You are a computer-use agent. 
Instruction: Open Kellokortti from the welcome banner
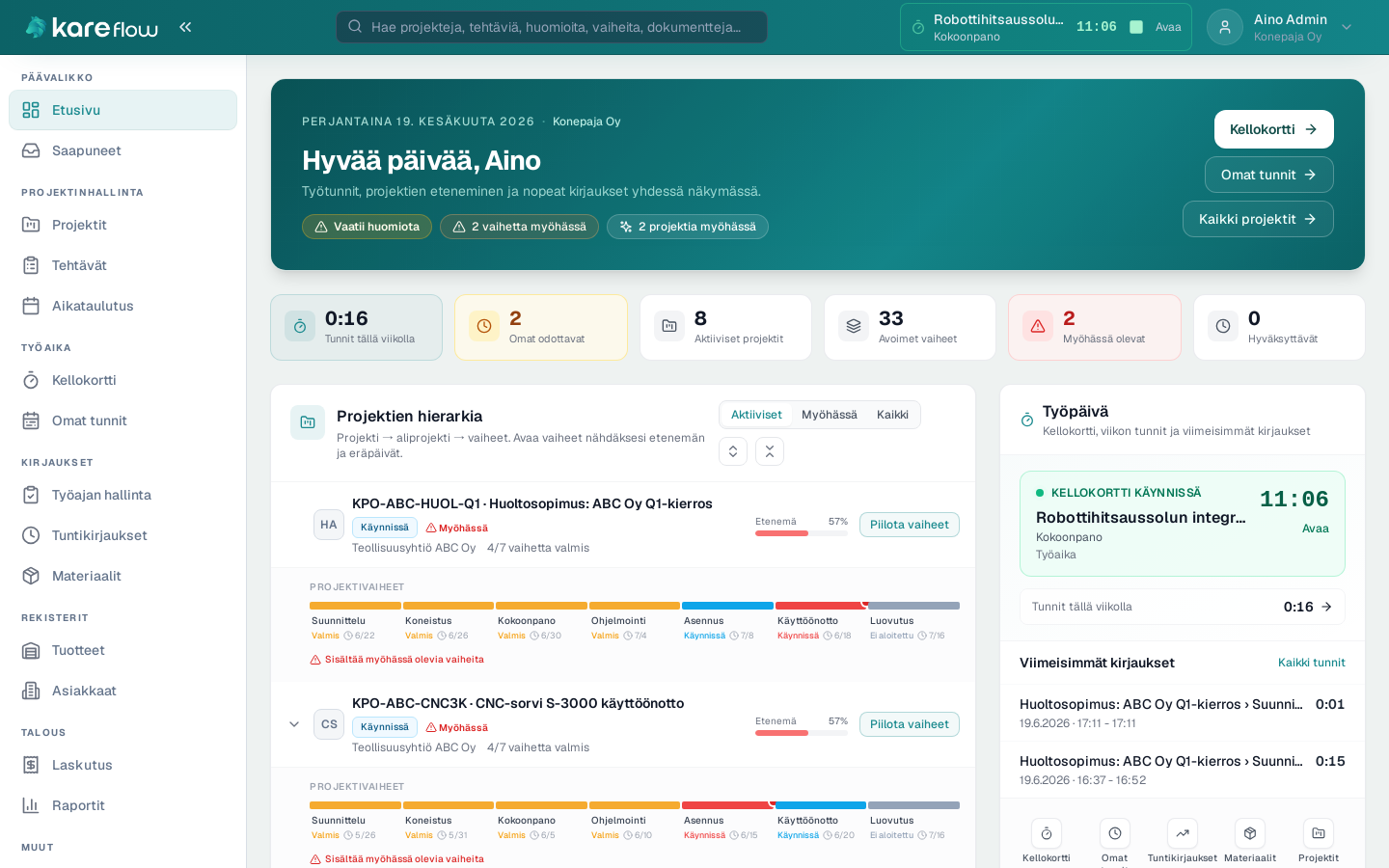point(1273,129)
